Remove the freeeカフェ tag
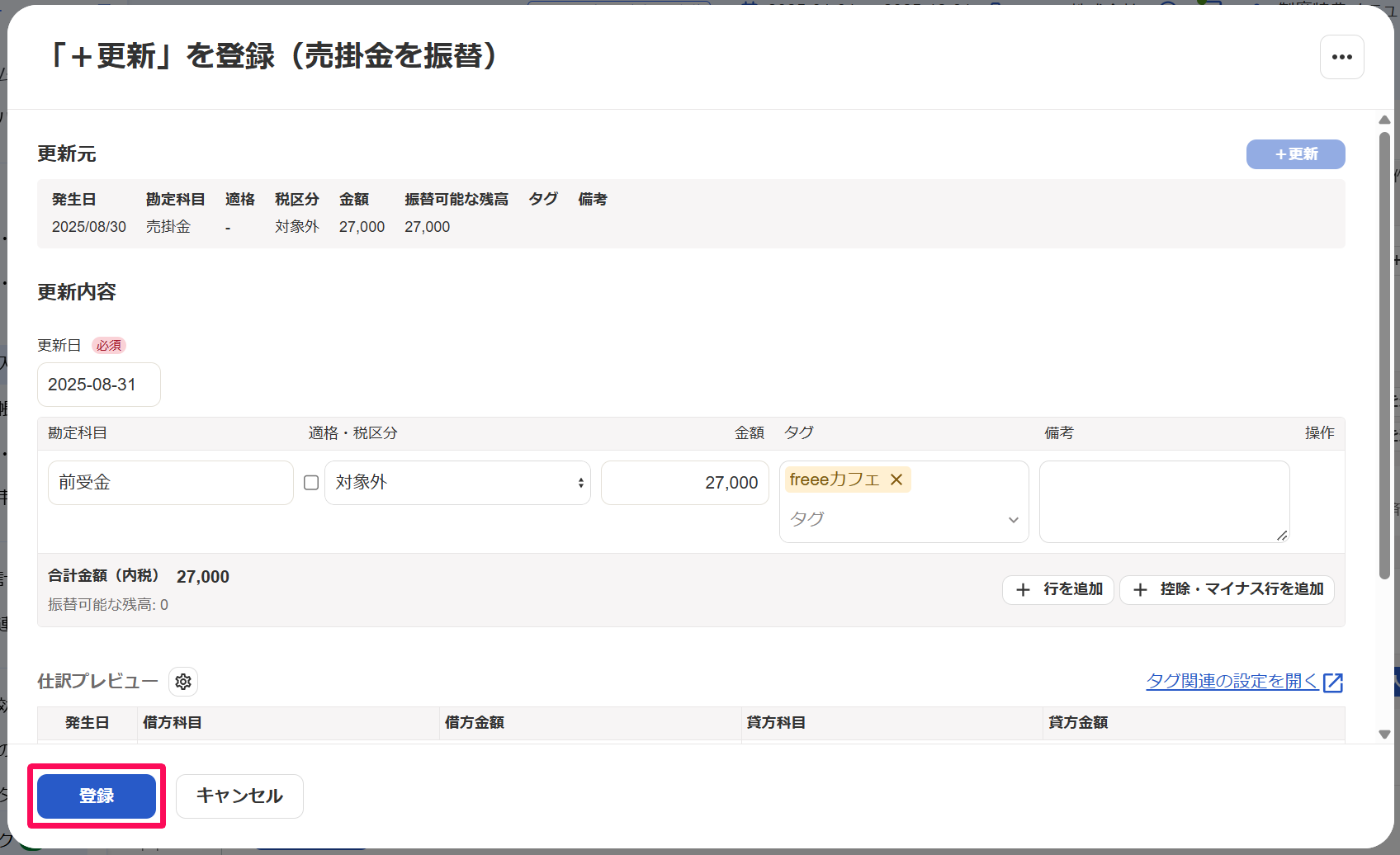Screen dimensions: 1400x855 point(896,479)
